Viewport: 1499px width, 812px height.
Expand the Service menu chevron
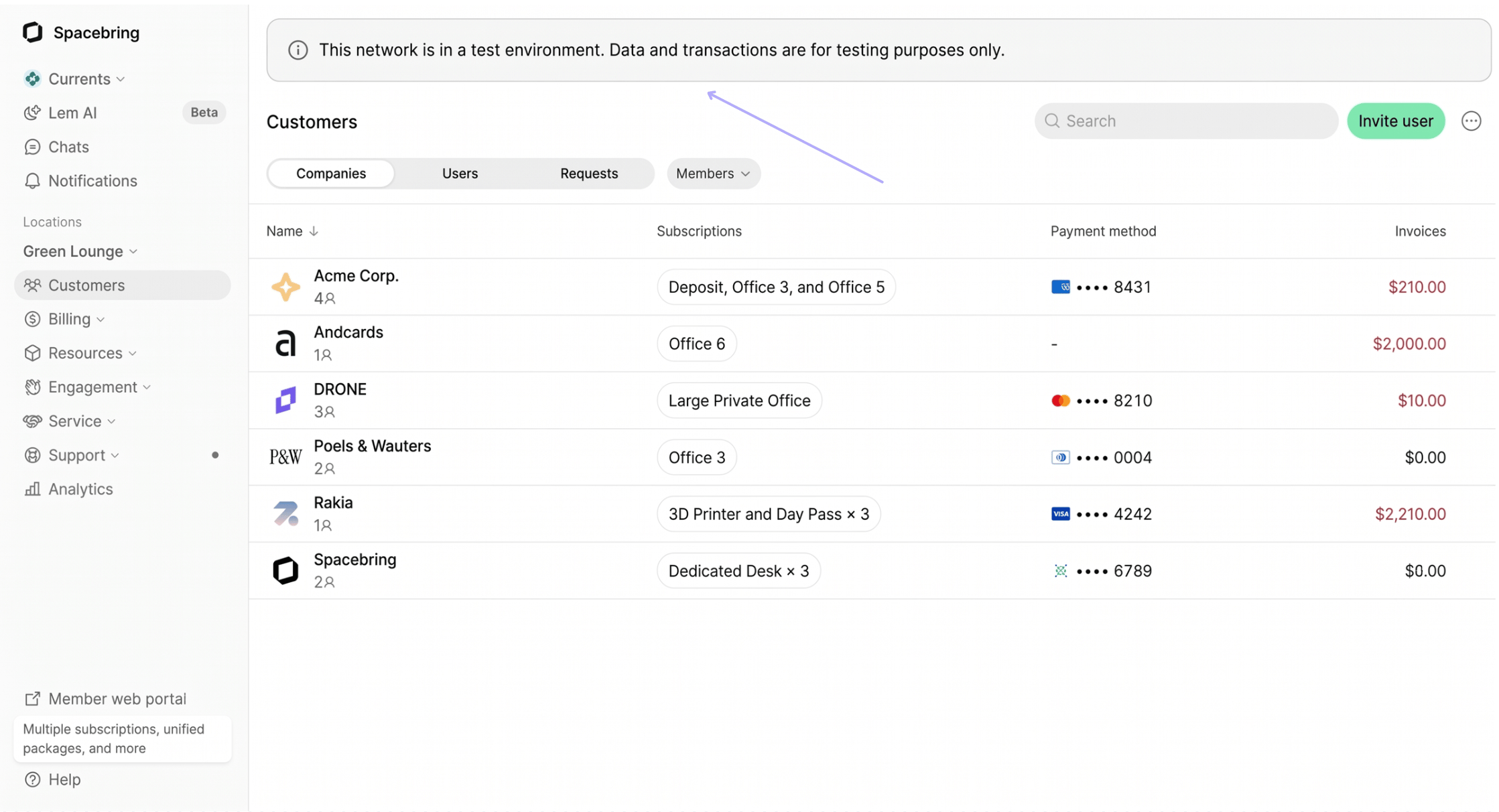tap(111, 421)
